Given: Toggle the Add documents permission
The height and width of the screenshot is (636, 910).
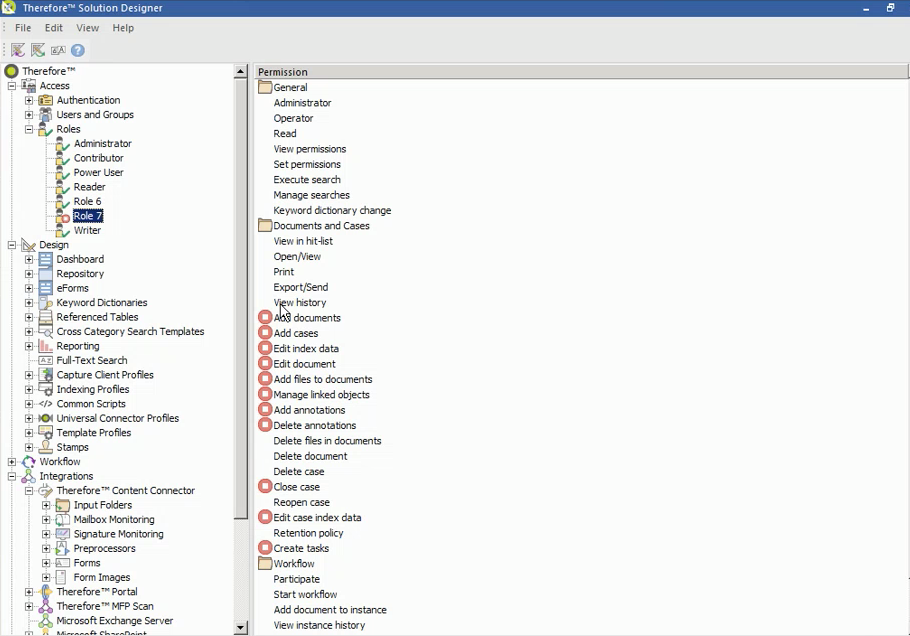Looking at the screenshot, I should point(265,317).
